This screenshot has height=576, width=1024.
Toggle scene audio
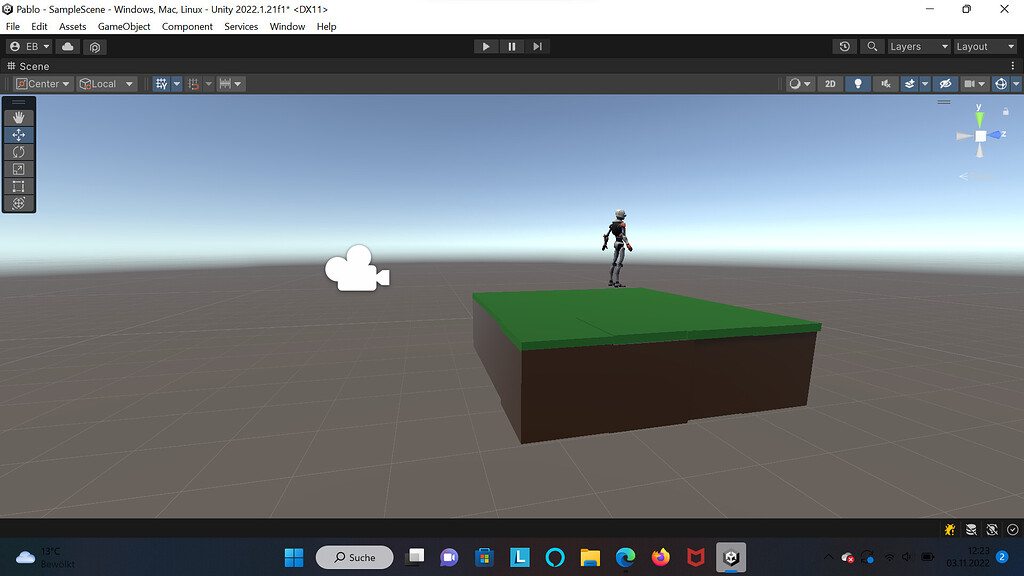884,84
